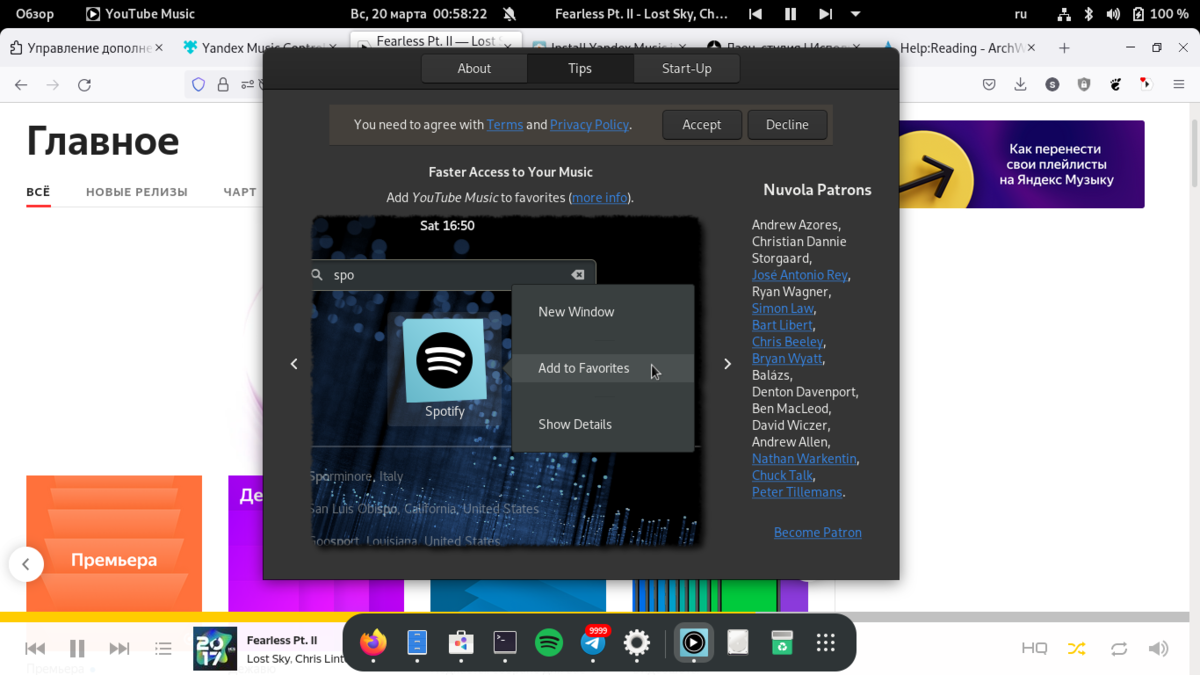This screenshot has height=675, width=1200.
Task: Open the Terms link
Action: 505,124
